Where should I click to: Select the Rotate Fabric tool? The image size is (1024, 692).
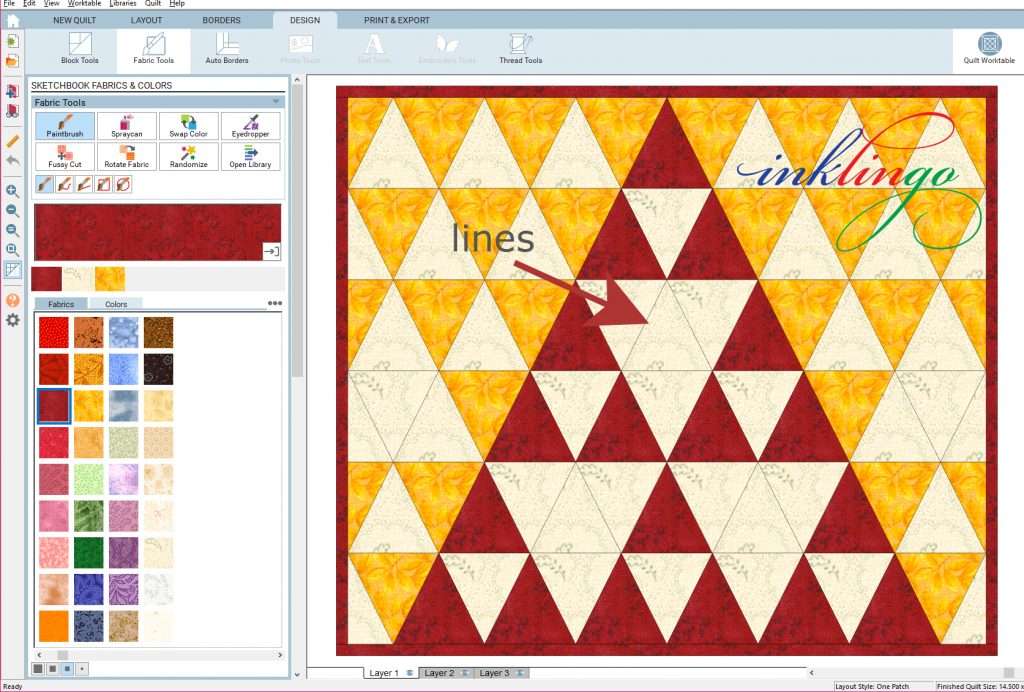pos(127,157)
